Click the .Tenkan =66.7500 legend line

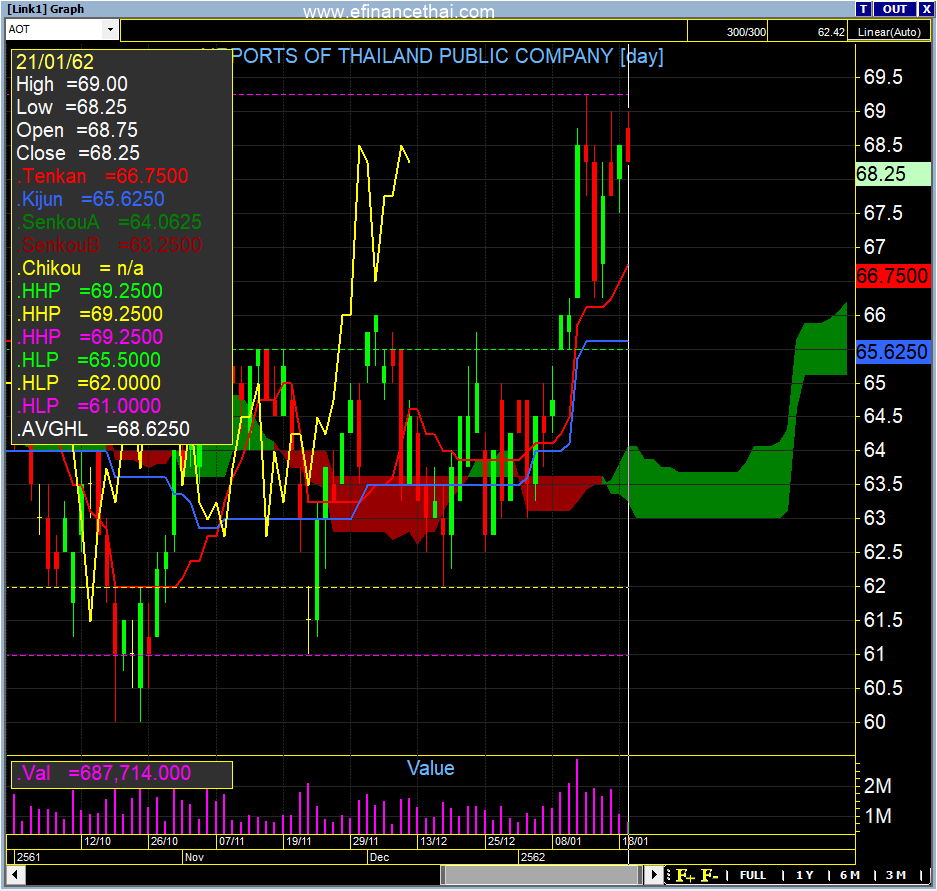pos(103,176)
